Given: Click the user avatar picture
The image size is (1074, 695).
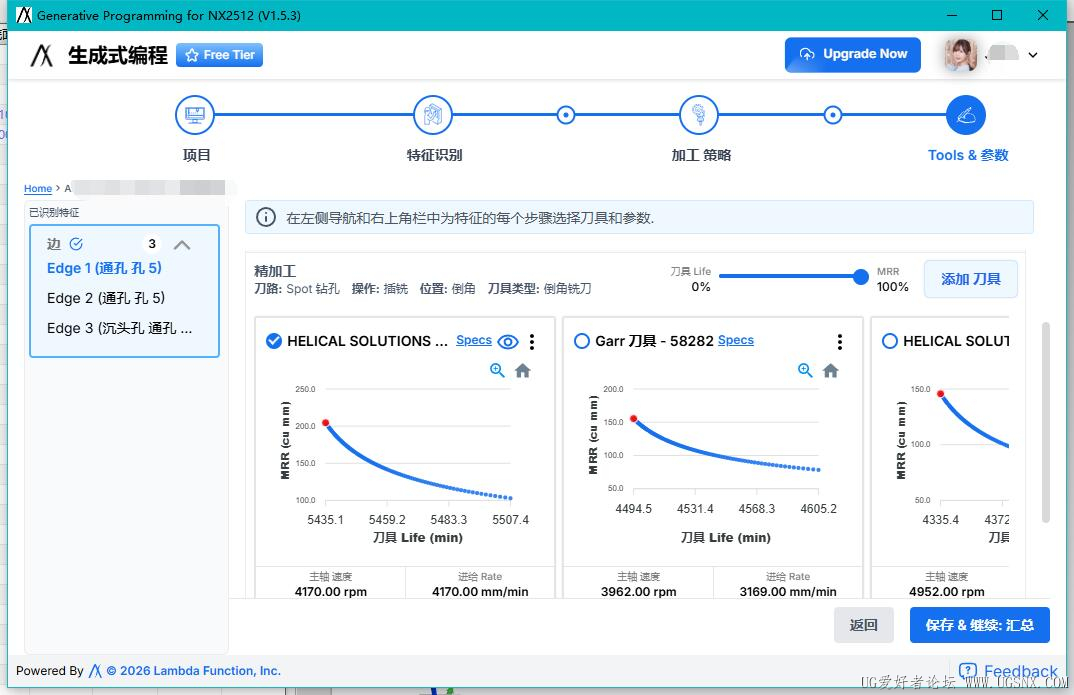Looking at the screenshot, I should [960, 55].
